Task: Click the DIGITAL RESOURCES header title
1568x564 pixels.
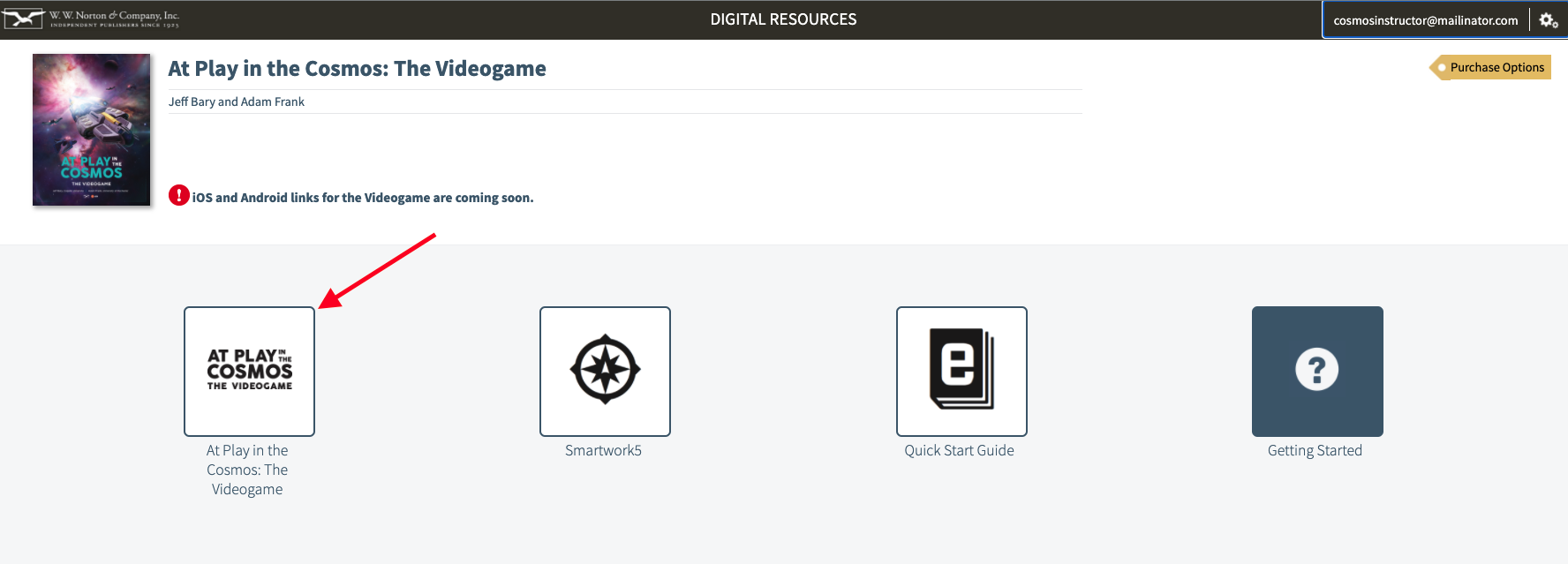Action: 783,19
